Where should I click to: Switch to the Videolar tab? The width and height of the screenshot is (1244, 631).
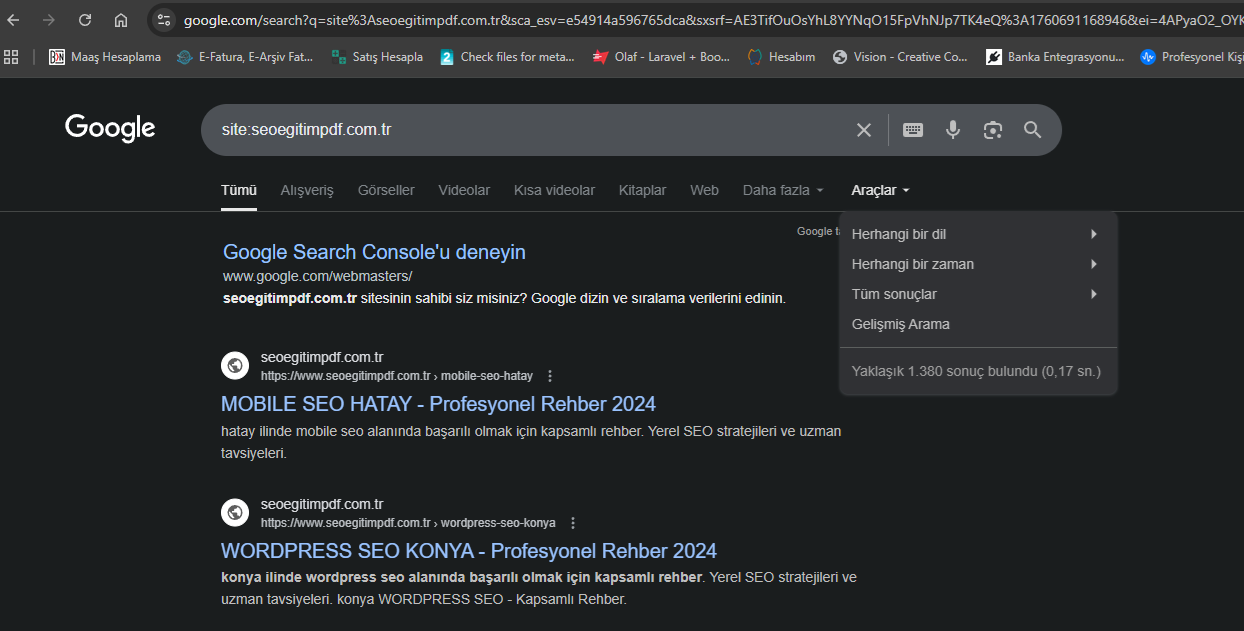(x=464, y=190)
